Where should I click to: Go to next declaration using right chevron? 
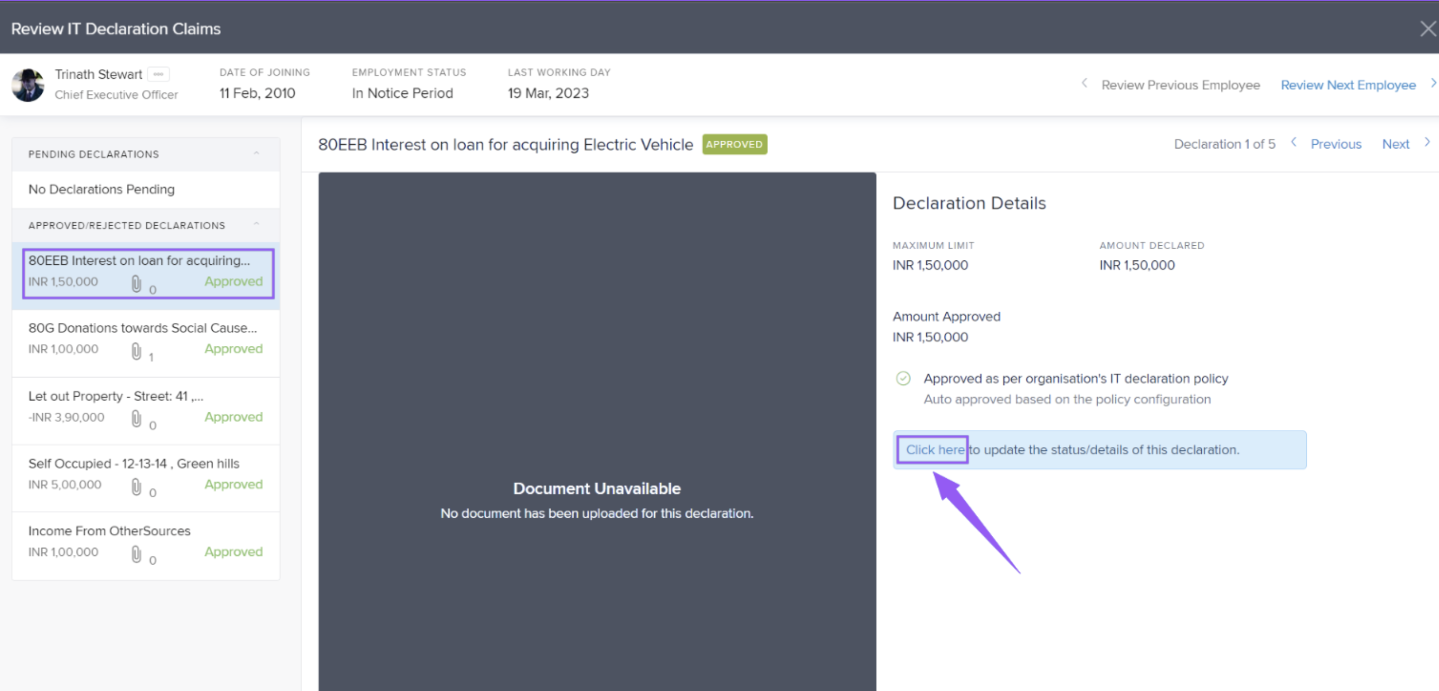[1427, 143]
